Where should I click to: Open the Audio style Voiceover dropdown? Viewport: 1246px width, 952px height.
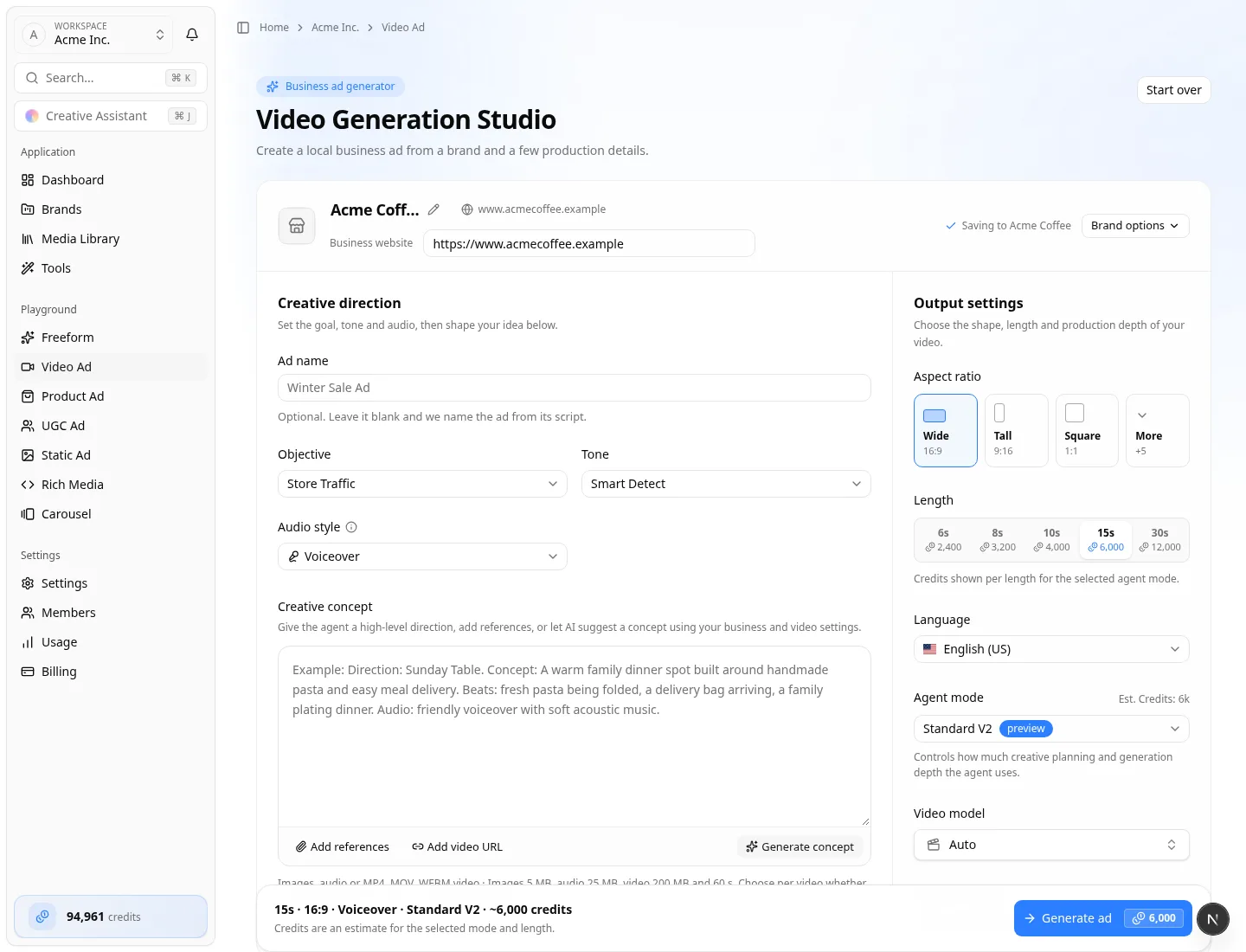coord(422,556)
